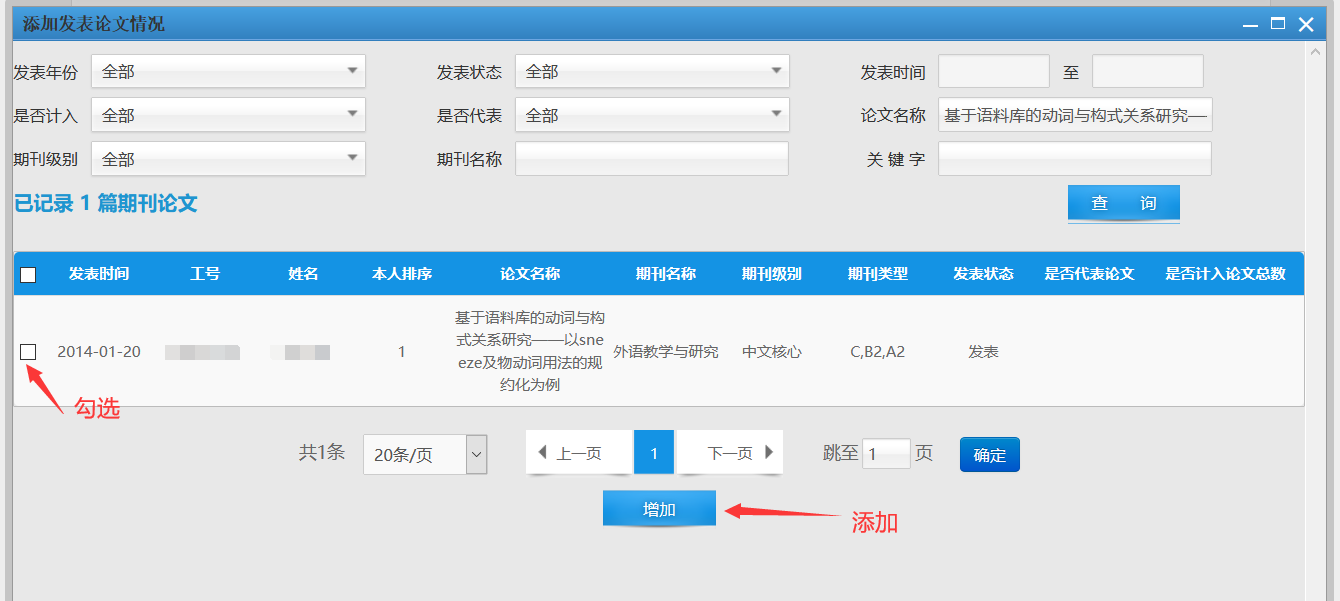This screenshot has height=601, width=1340.
Task: Maximize the 添加发表论文情况 dialog window
Action: click(1277, 24)
